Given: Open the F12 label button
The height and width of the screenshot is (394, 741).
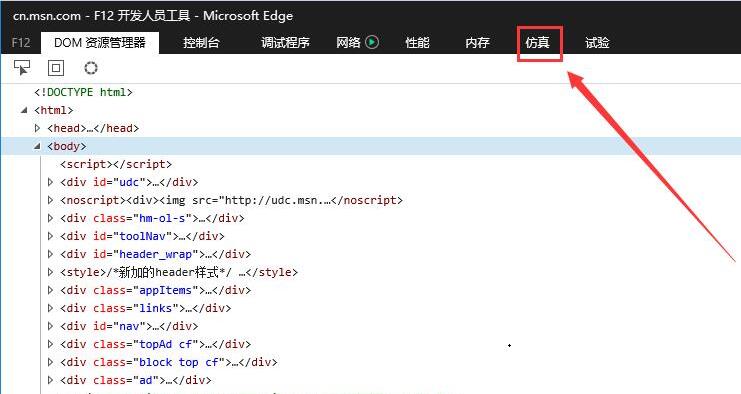Looking at the screenshot, I should [x=21, y=43].
